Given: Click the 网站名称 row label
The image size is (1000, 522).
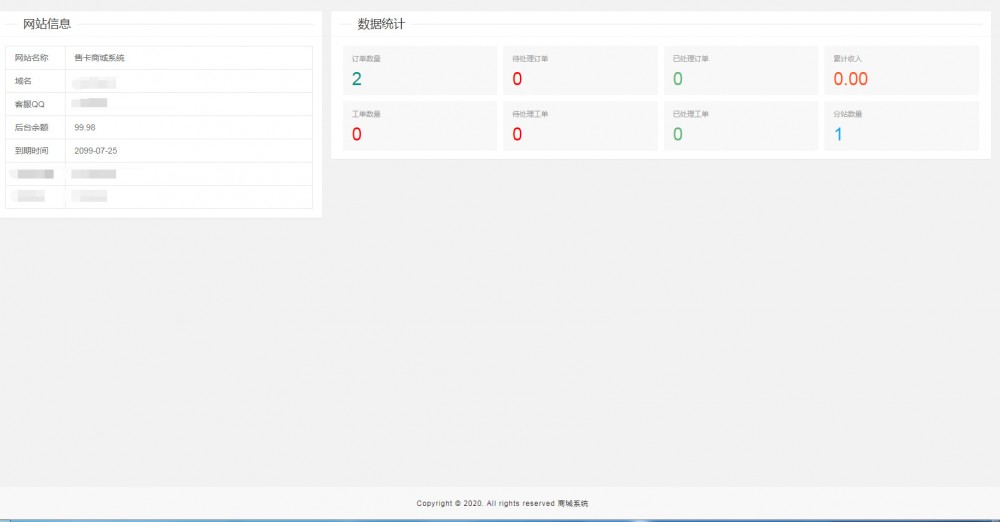Looking at the screenshot, I should tap(31, 58).
